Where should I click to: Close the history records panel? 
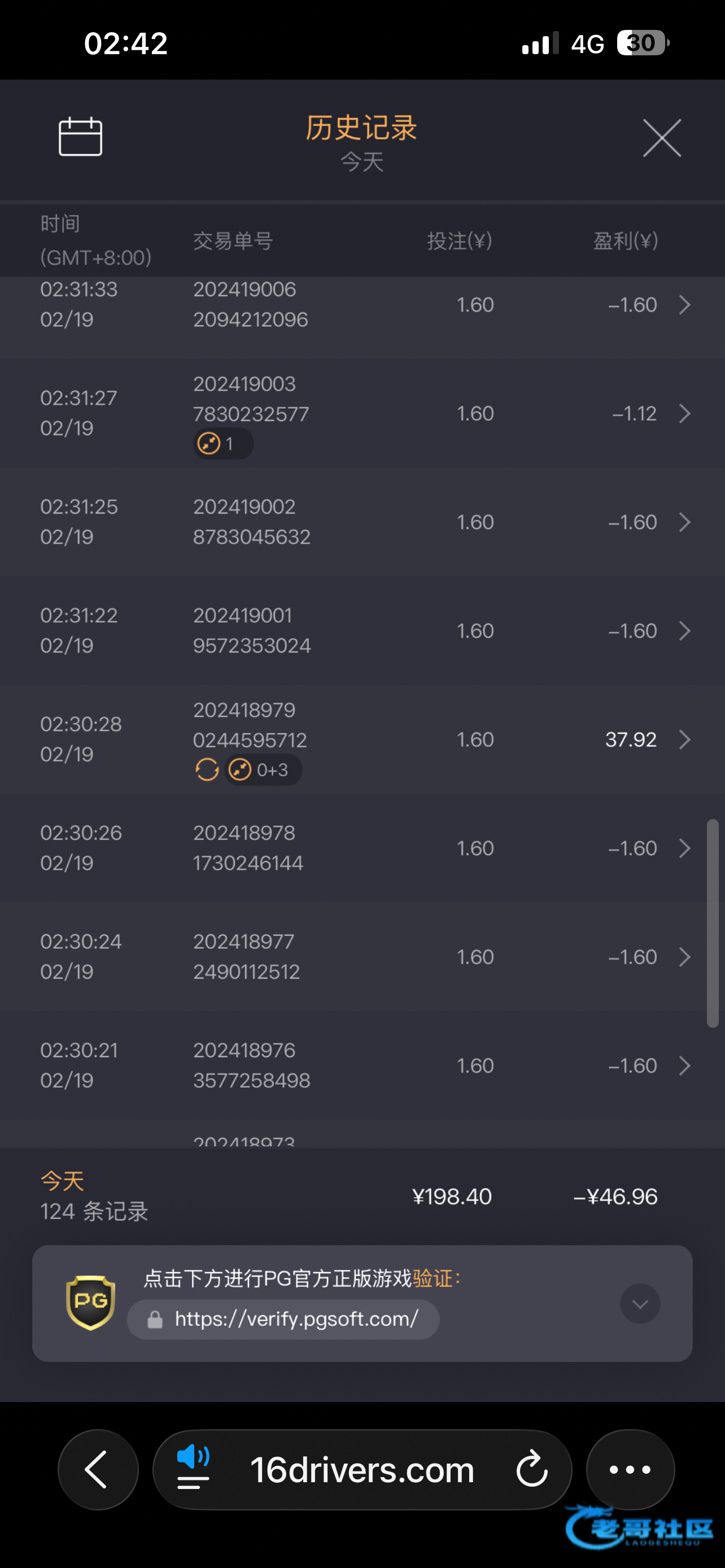662,138
